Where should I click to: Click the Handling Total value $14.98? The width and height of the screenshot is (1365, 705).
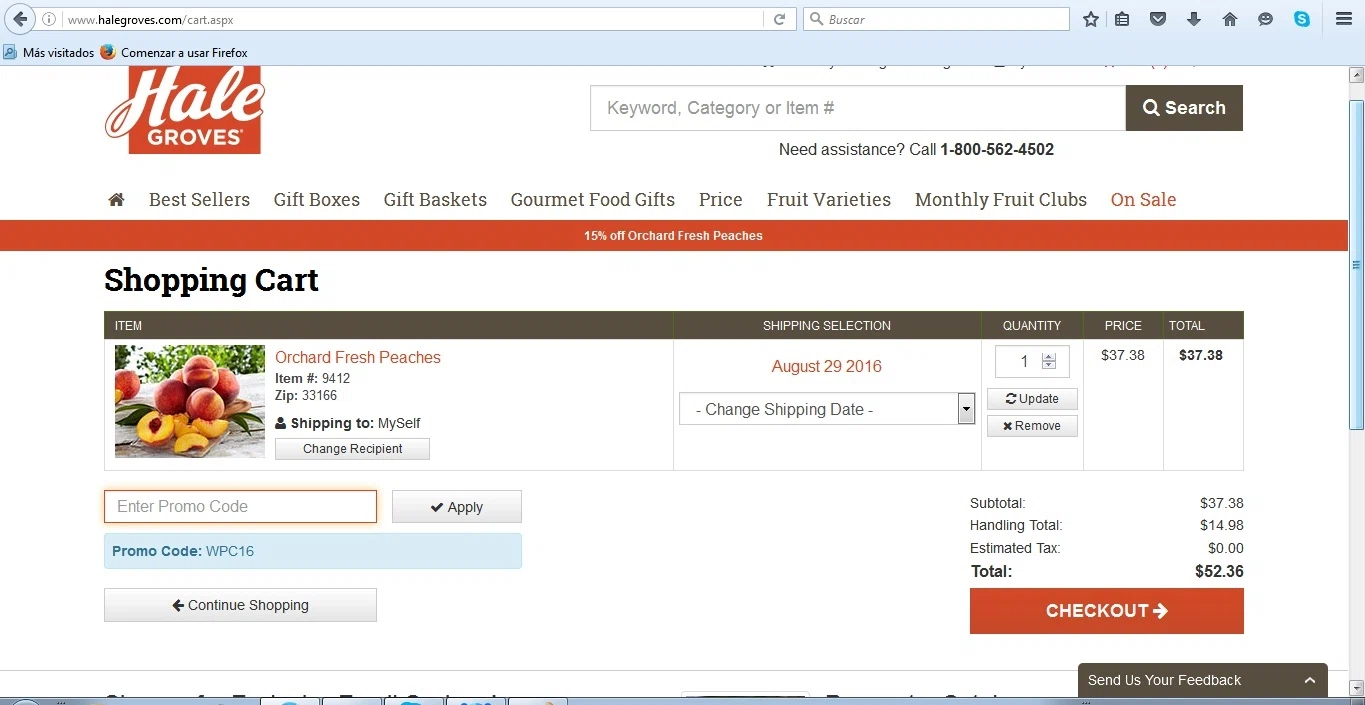(x=1222, y=526)
